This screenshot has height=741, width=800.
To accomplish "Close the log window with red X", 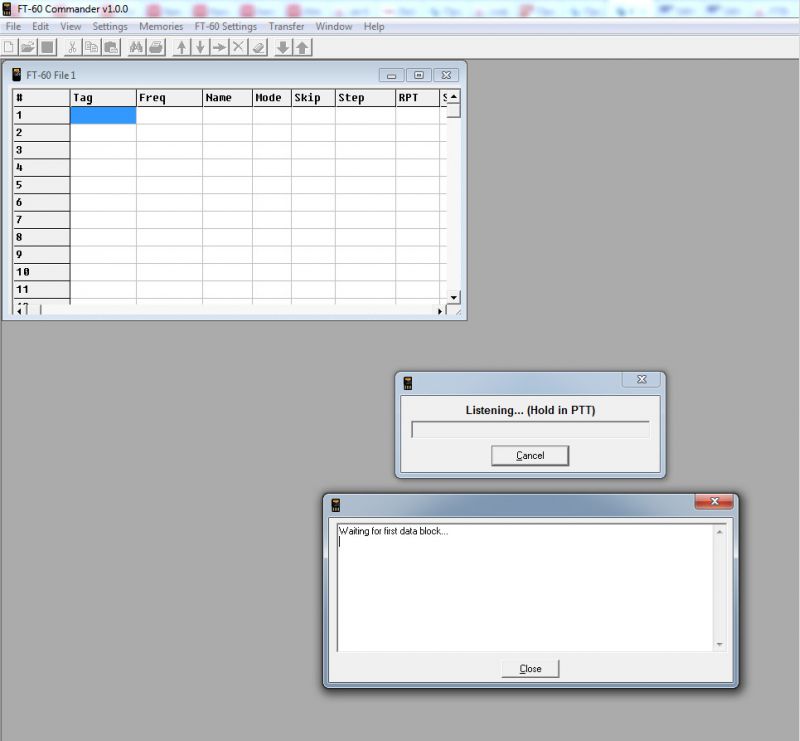I will 714,502.
